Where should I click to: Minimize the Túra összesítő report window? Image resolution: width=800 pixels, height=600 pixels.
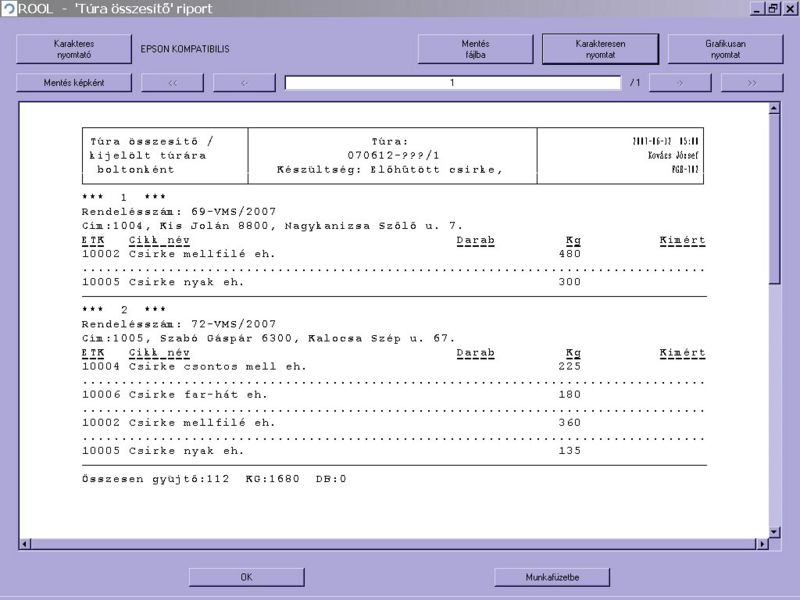[x=757, y=8]
